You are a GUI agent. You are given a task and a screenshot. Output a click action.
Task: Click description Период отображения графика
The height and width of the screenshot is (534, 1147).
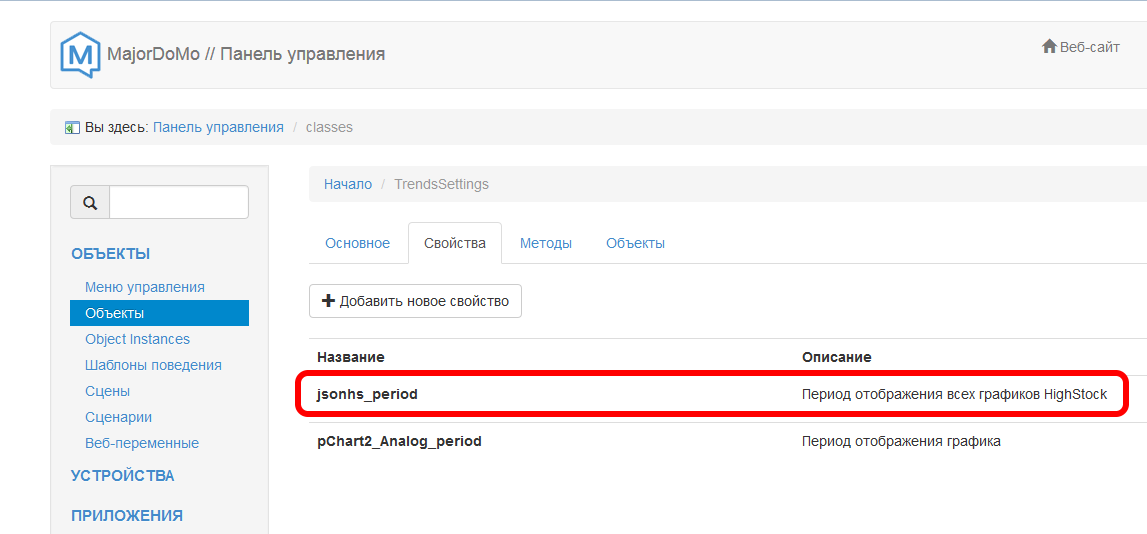901,441
